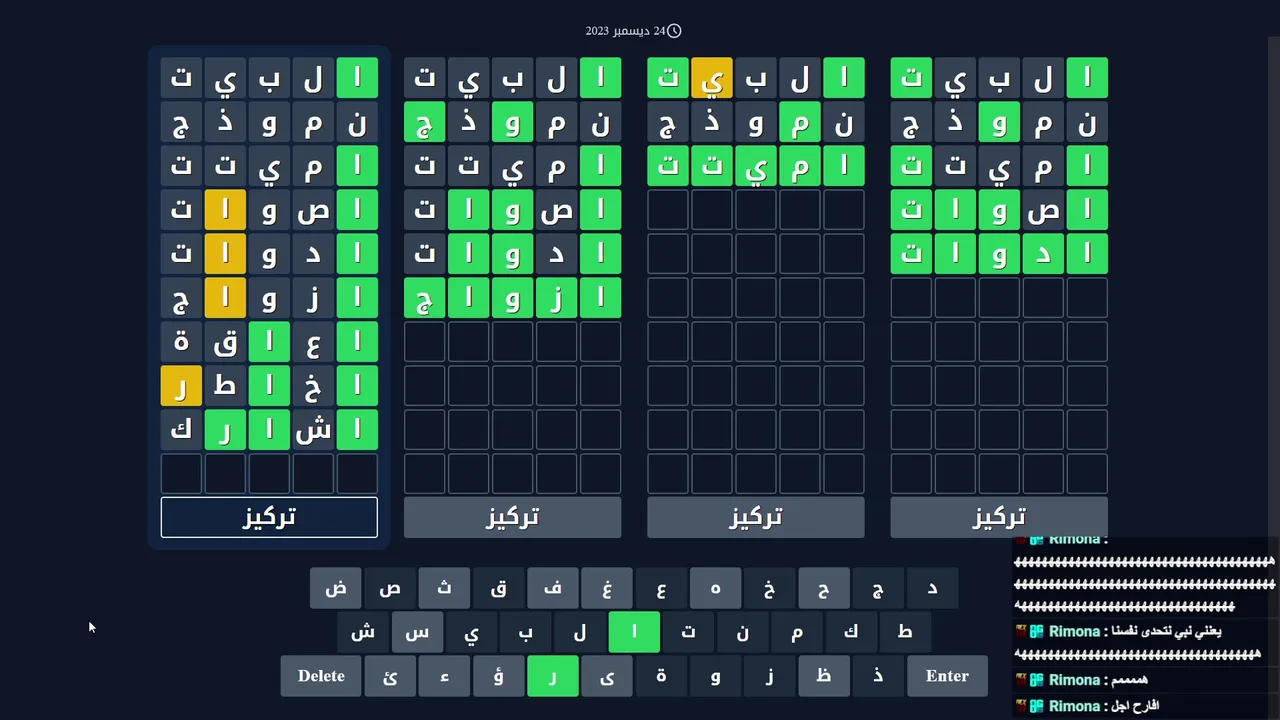
Task: Choose the ظ key on the keyboard
Action: [823, 676]
